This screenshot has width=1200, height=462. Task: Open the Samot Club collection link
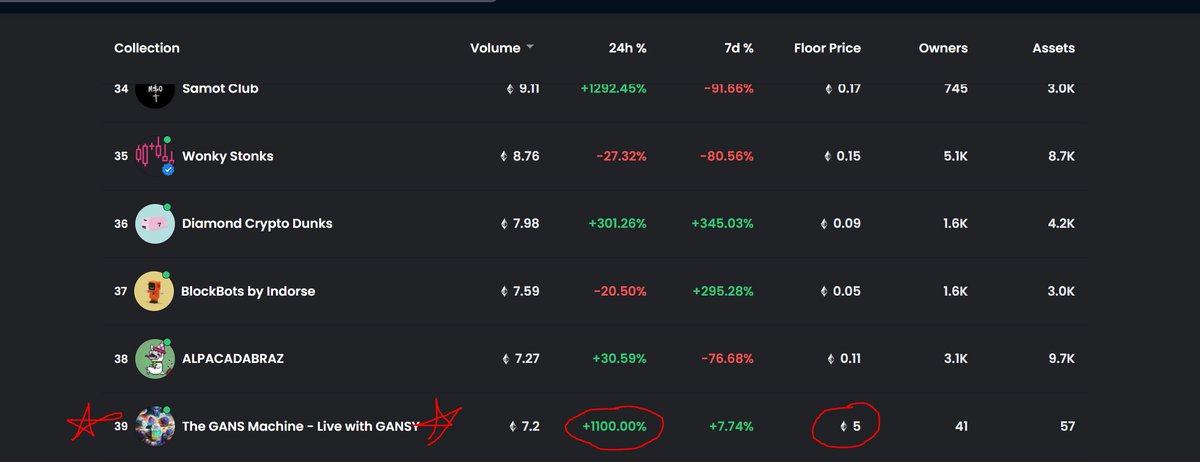coord(220,88)
